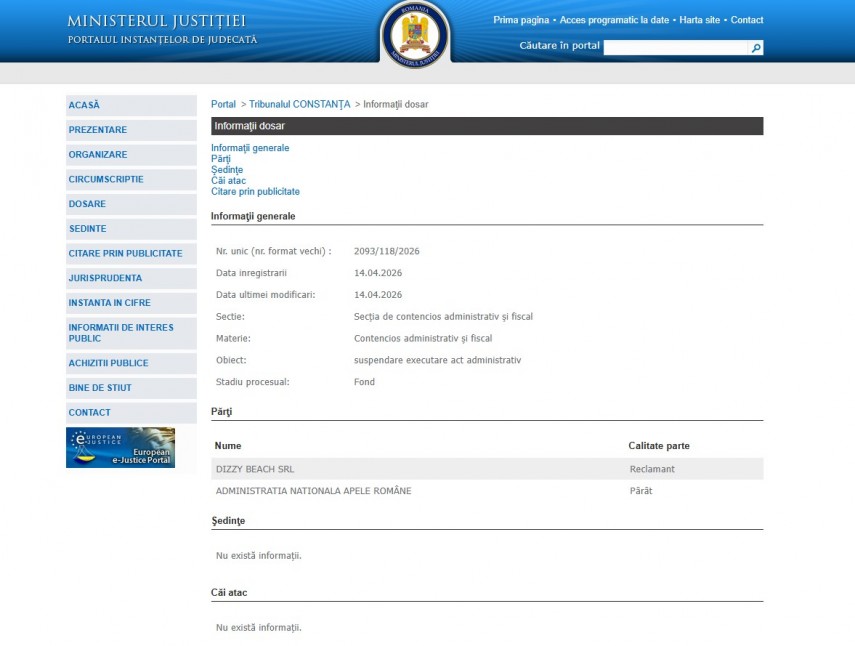Screen dimensions: 855x646
Task: Click the Romania coat of arms emblem
Action: click(x=415, y=33)
